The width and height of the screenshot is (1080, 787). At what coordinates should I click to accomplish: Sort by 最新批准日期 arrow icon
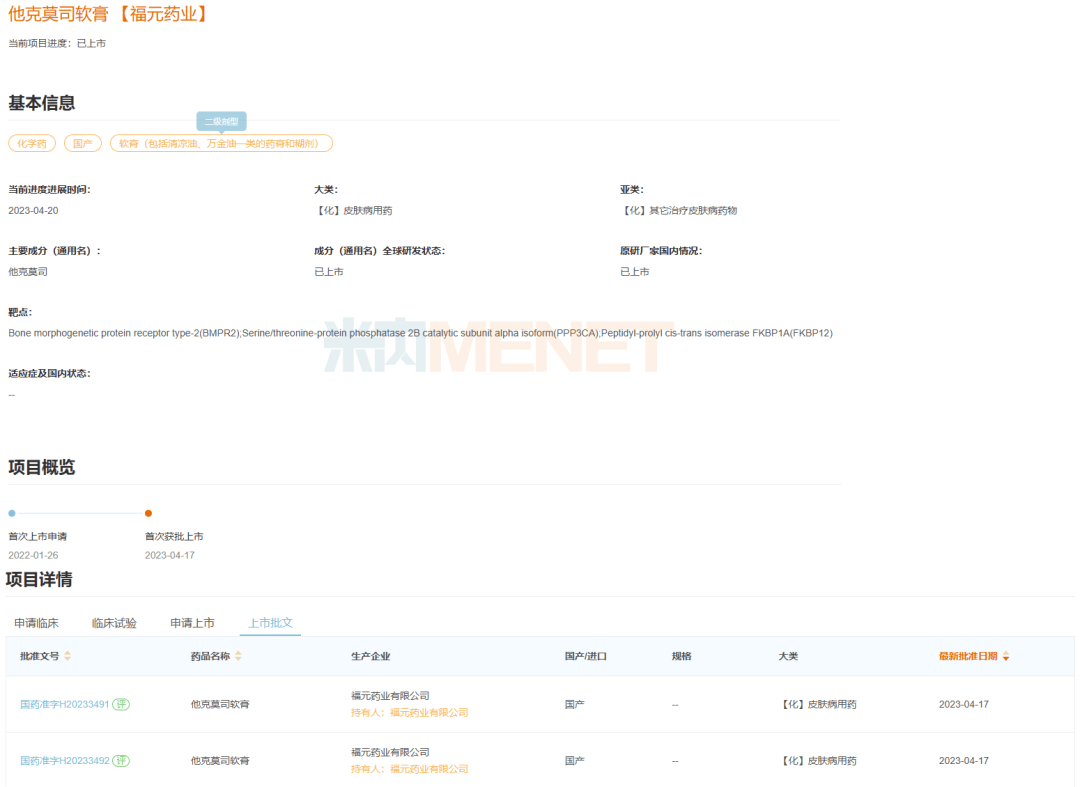pyautogui.click(x=1006, y=656)
